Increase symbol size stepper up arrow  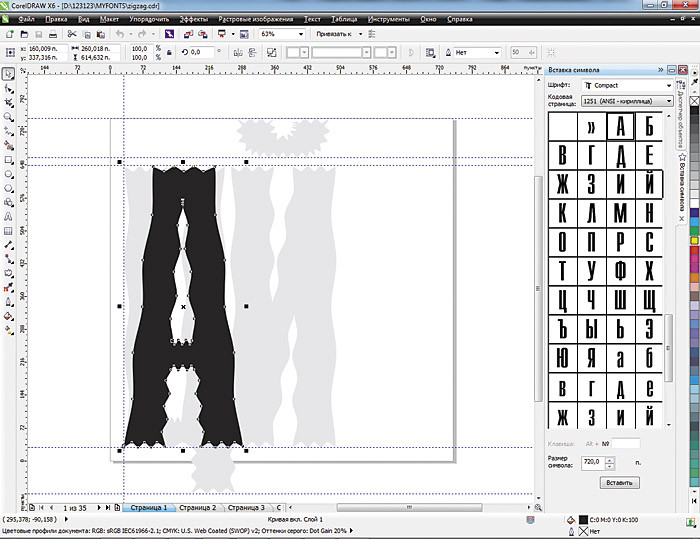click(x=610, y=460)
